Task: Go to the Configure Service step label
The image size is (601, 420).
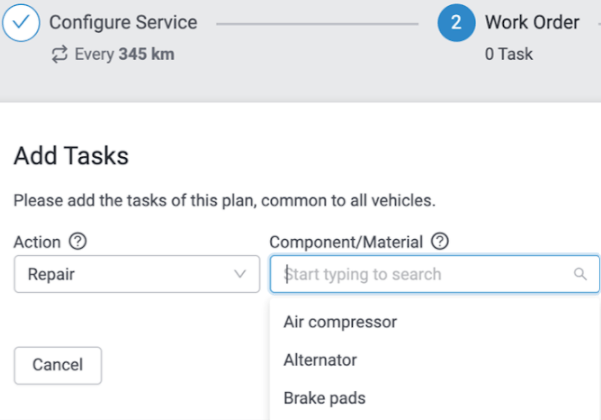Action: click(123, 22)
